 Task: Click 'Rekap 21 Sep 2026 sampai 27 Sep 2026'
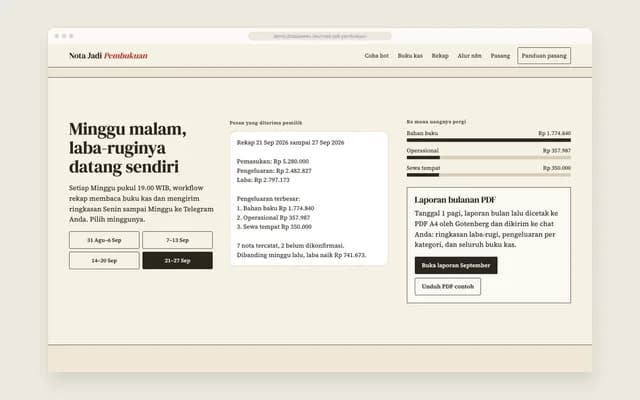pos(290,142)
